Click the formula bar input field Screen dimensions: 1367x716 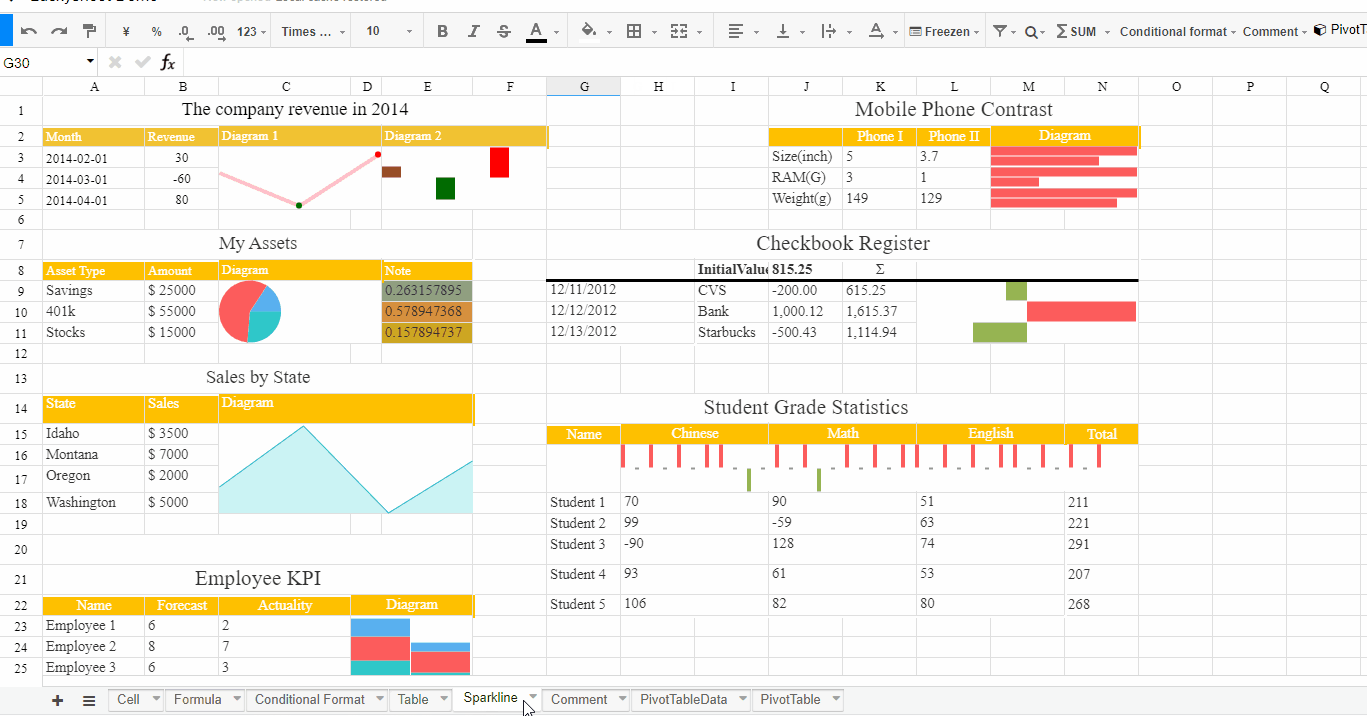pos(775,62)
